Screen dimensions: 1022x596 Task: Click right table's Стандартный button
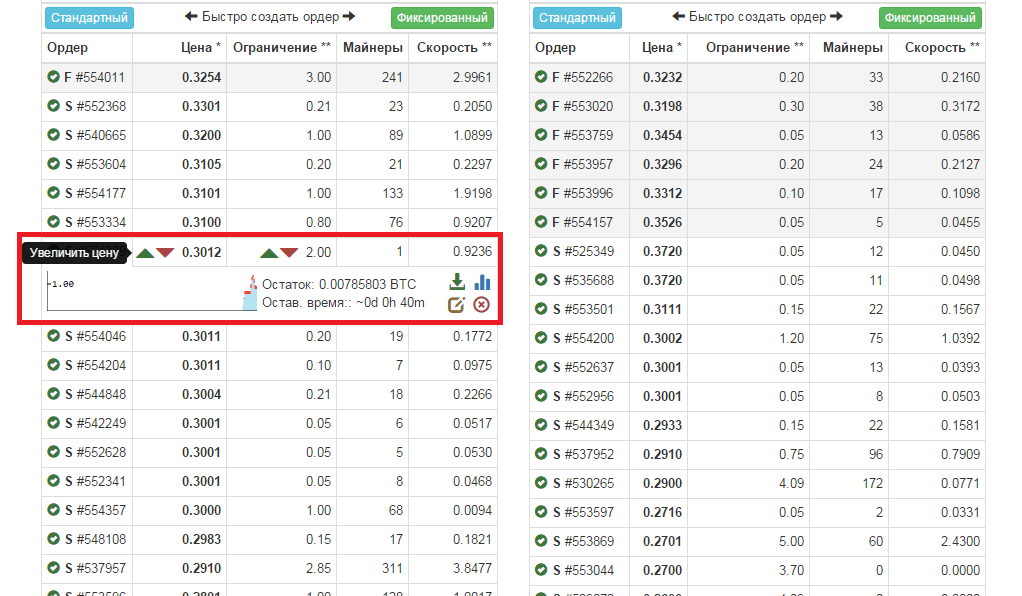tap(577, 18)
